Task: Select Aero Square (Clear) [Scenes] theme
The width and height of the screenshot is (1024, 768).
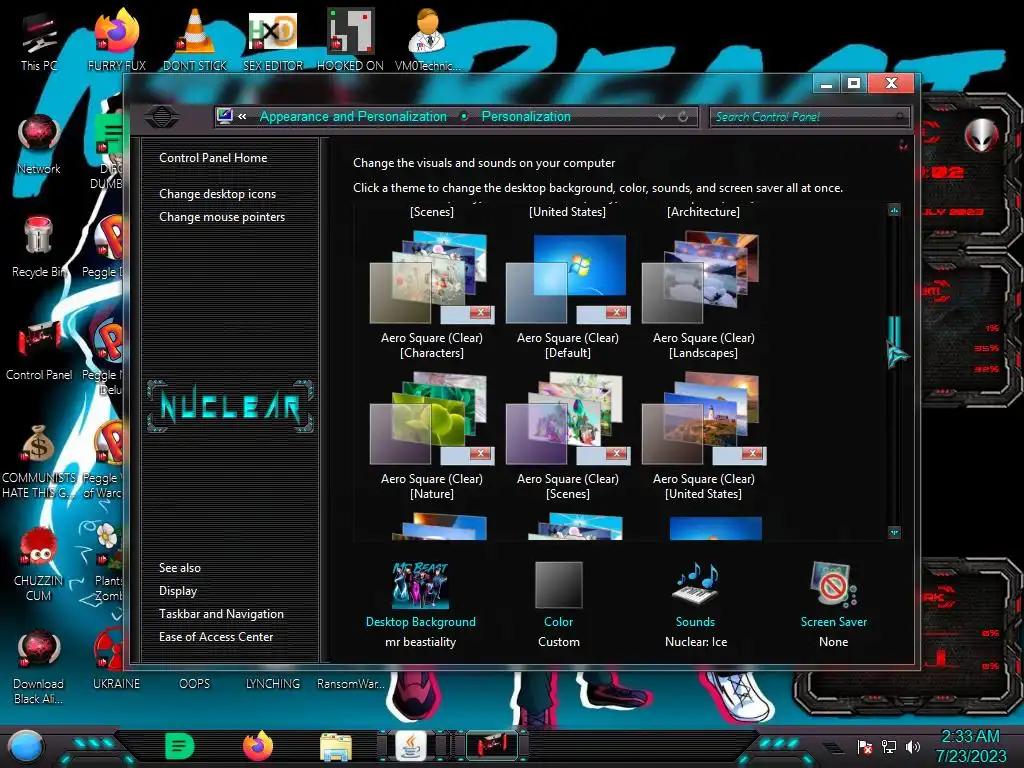Action: pos(568,436)
